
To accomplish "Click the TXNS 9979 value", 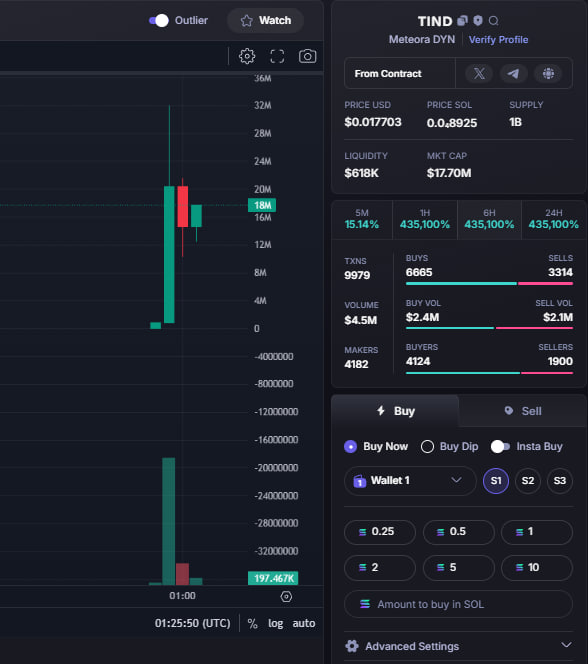I will tap(357, 275).
